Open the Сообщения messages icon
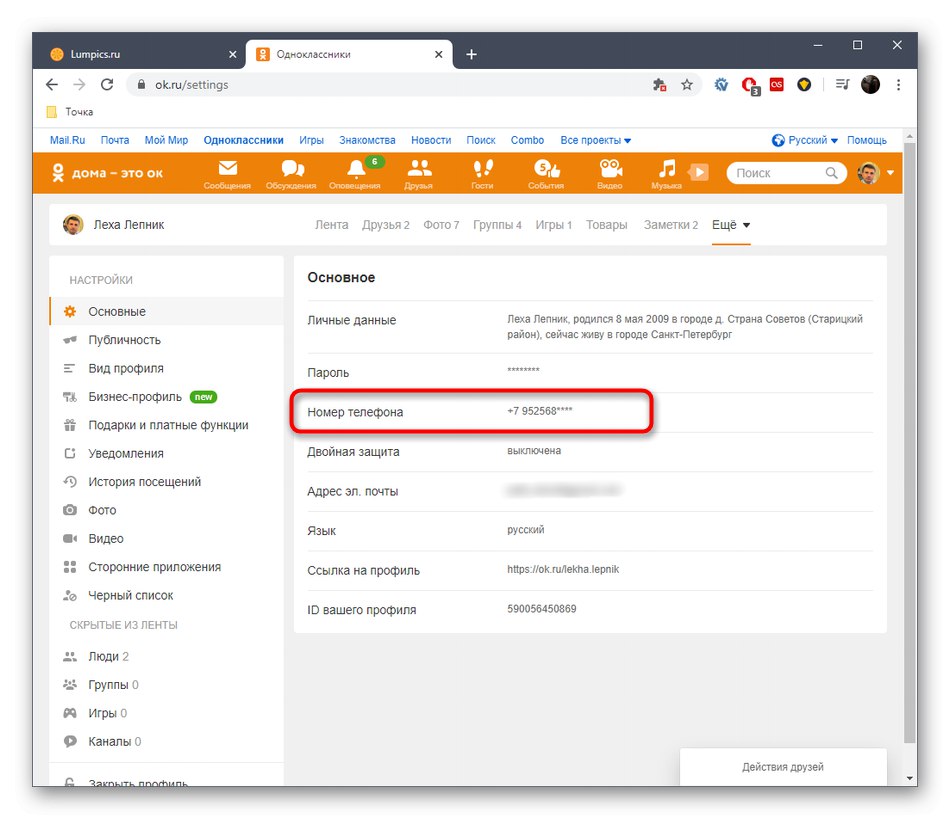The width and height of the screenshot is (950, 819). [x=227, y=172]
